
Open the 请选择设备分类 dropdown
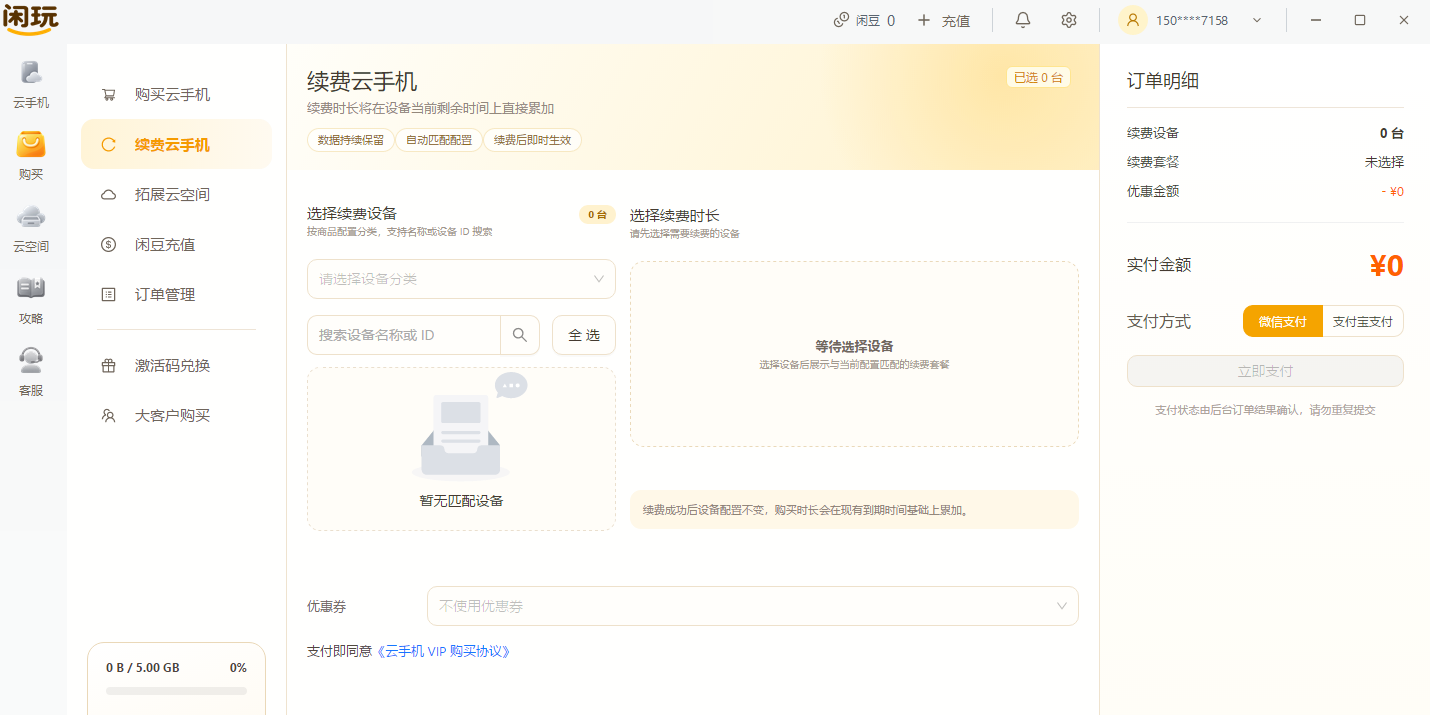pos(461,279)
